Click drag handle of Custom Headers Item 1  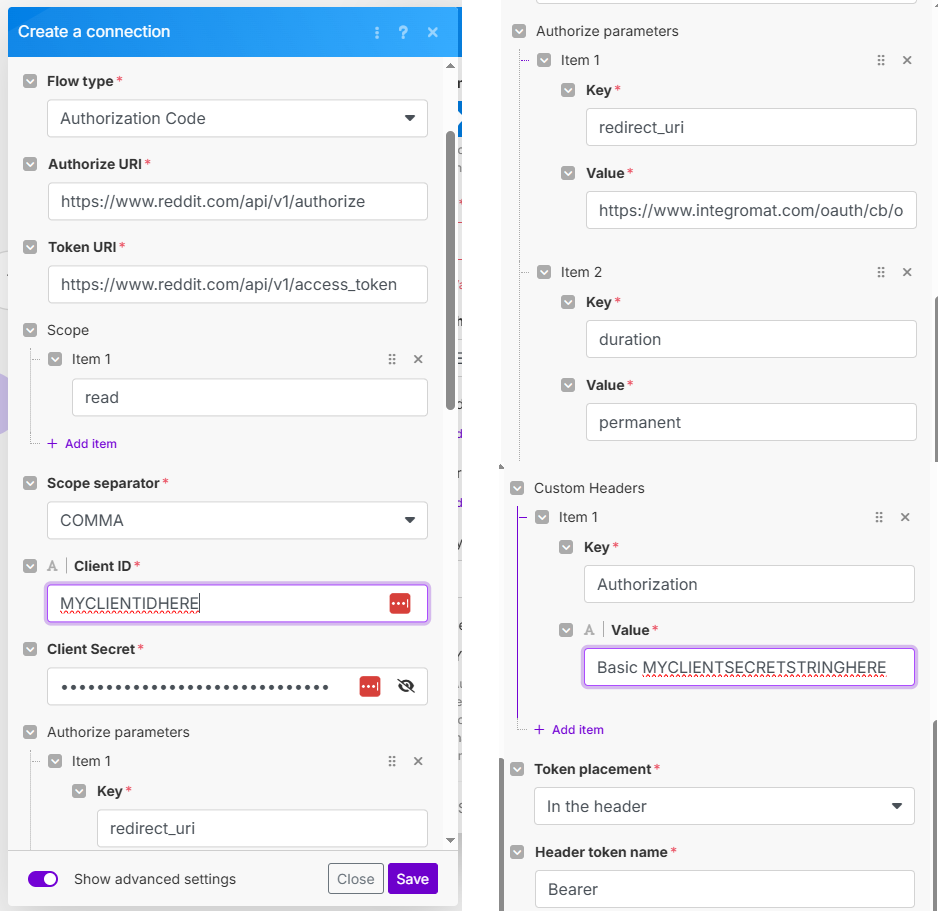tap(879, 517)
